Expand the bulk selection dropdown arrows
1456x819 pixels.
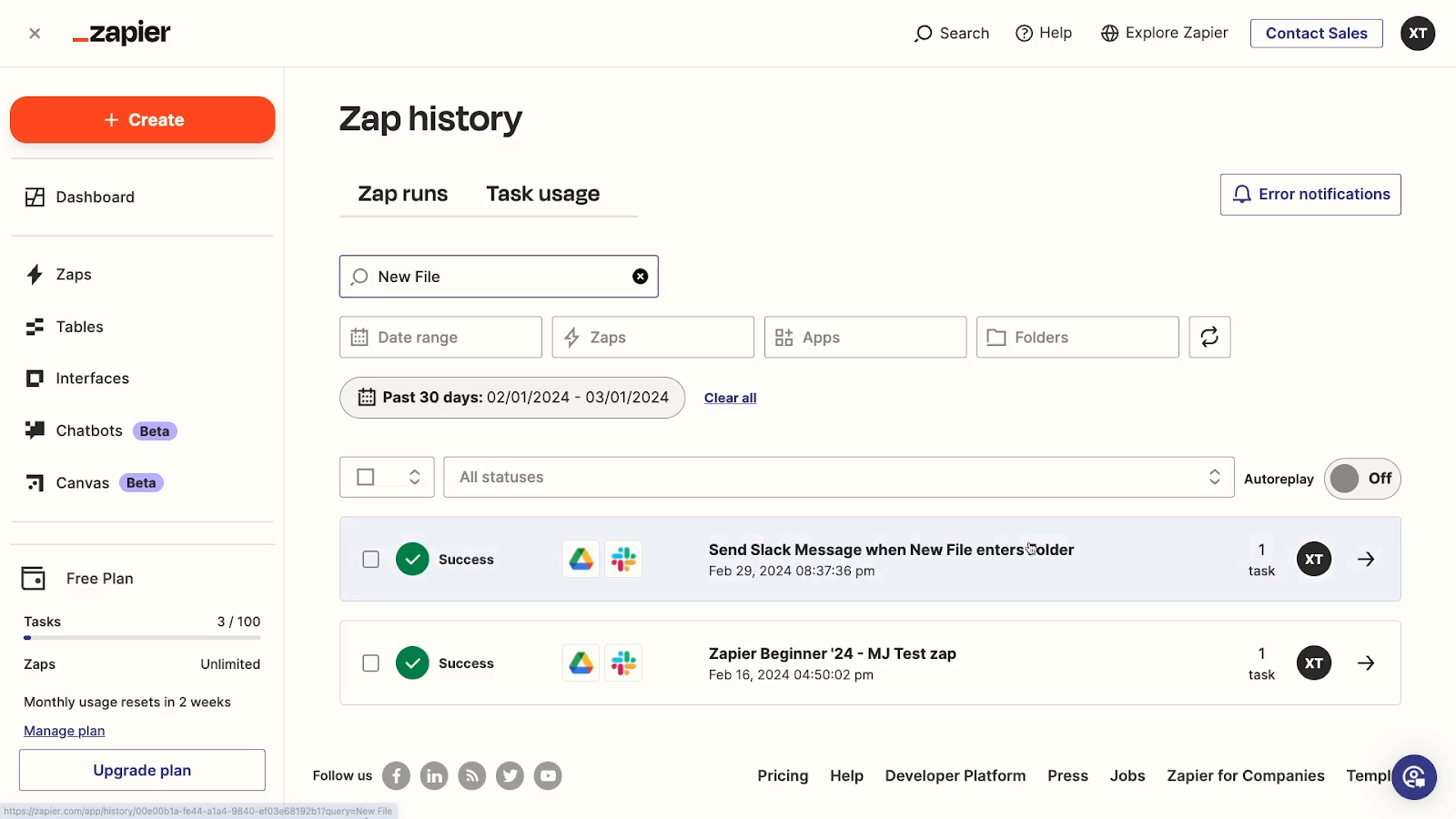click(x=415, y=478)
